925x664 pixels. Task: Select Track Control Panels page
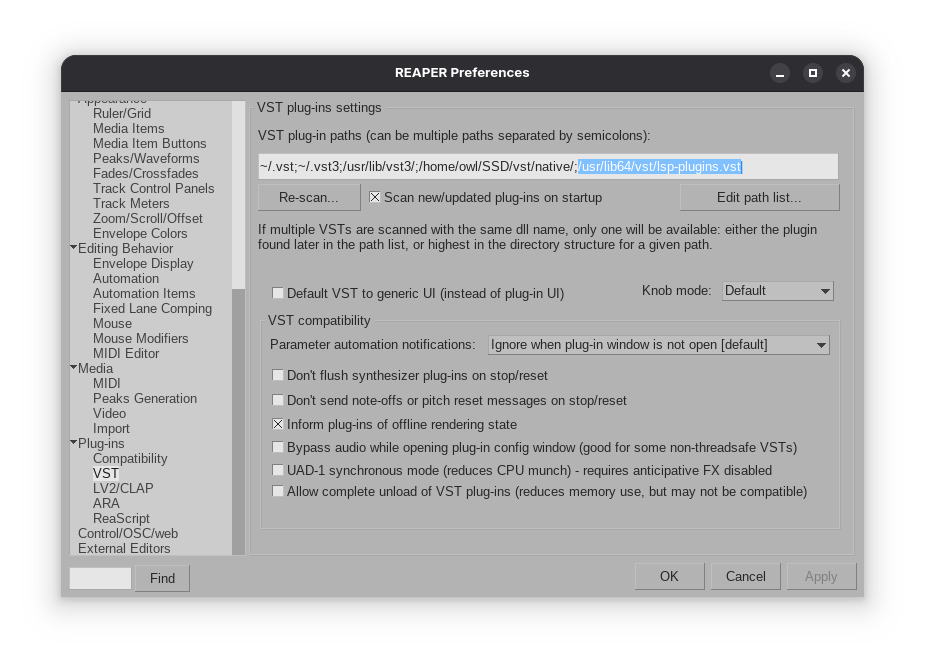tap(153, 188)
